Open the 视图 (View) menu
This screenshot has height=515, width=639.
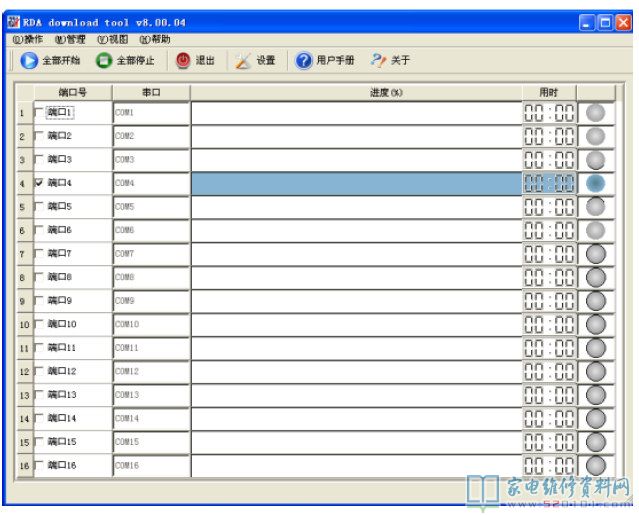pyautogui.click(x=113, y=40)
